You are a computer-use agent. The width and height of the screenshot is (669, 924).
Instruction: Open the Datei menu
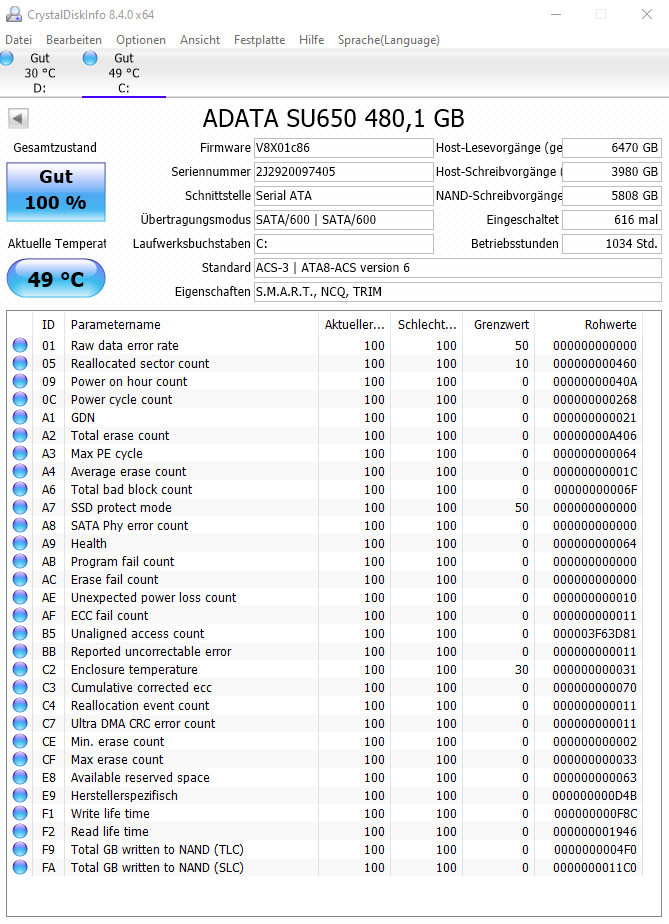(18, 39)
